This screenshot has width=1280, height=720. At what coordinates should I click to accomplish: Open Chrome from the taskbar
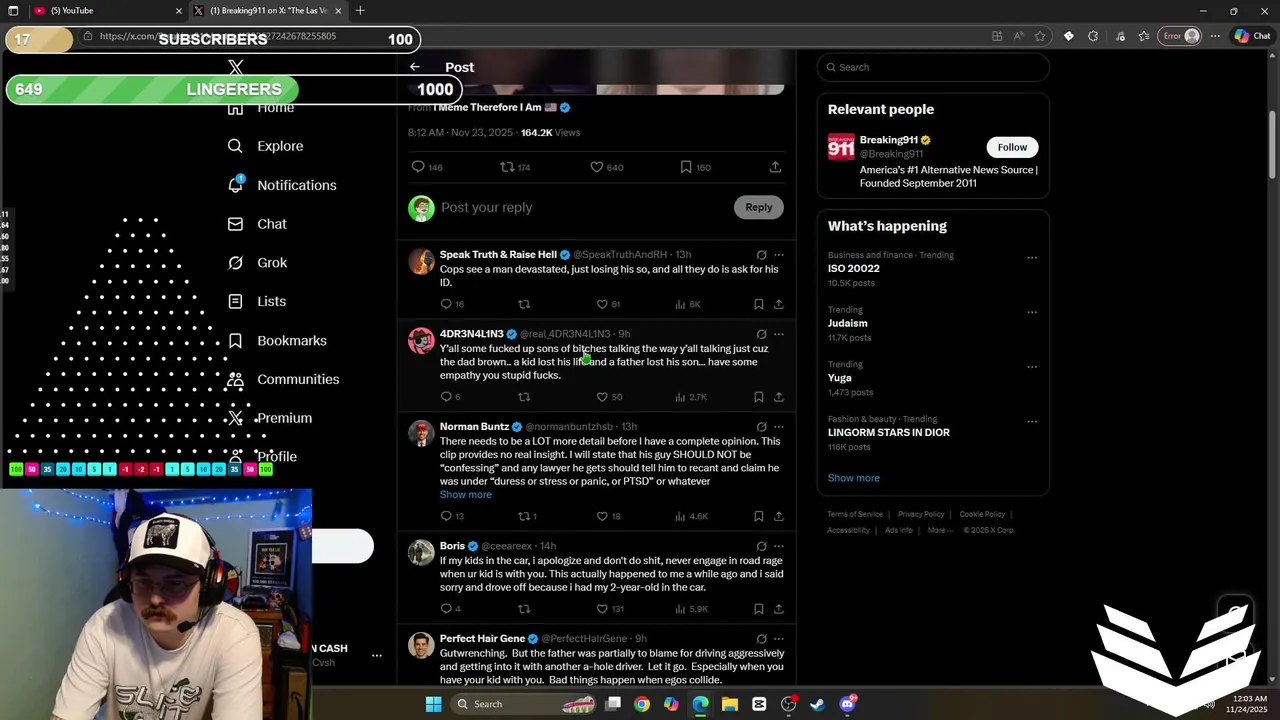pyautogui.click(x=642, y=704)
